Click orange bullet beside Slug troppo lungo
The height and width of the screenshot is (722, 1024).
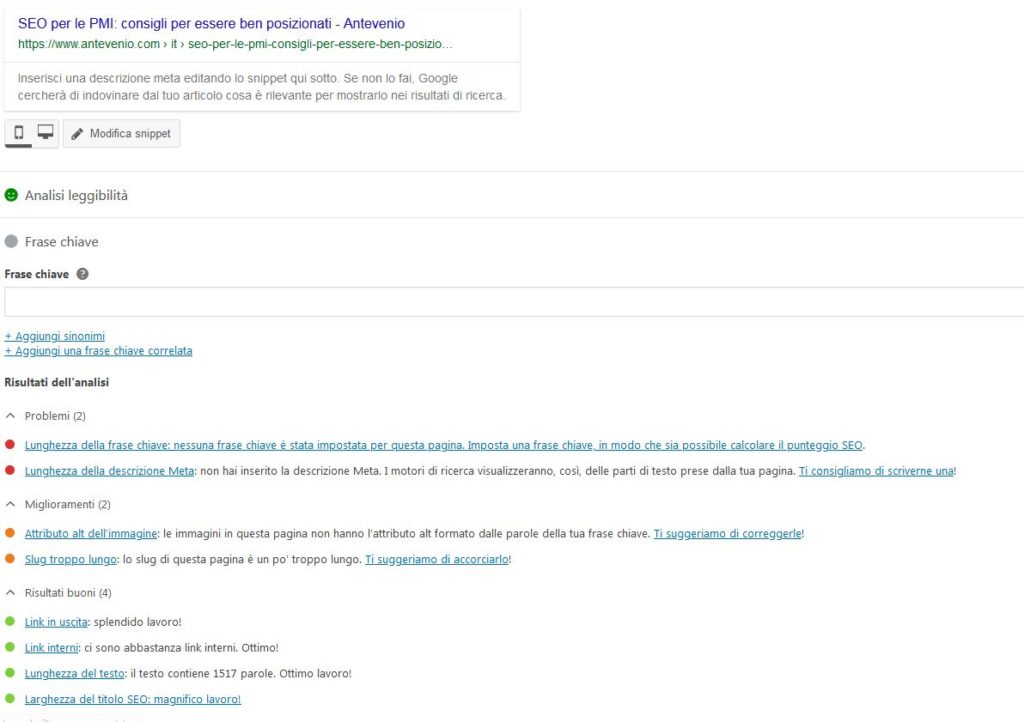point(10,559)
